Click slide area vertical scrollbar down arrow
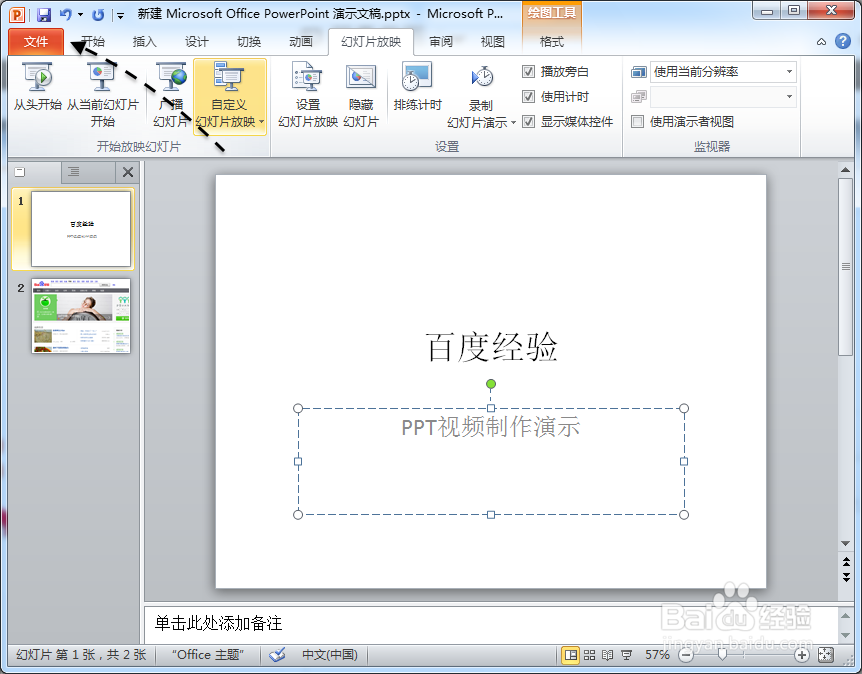 846,543
